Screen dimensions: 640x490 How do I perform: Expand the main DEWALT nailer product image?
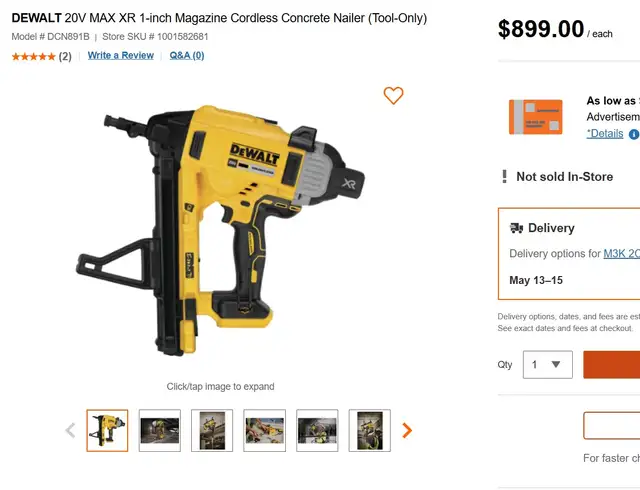coord(220,231)
